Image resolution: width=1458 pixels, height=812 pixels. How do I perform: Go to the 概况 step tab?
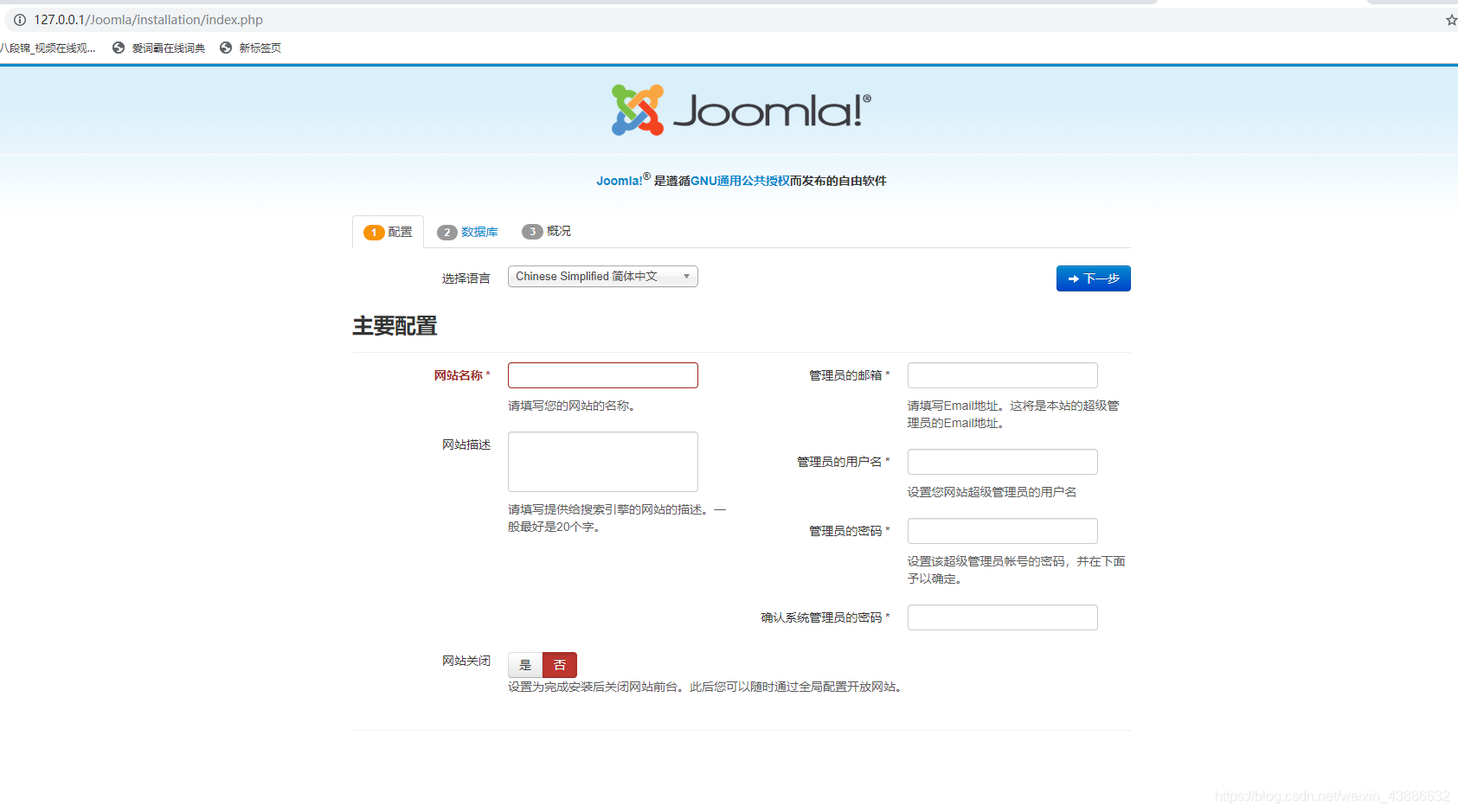coord(547,231)
